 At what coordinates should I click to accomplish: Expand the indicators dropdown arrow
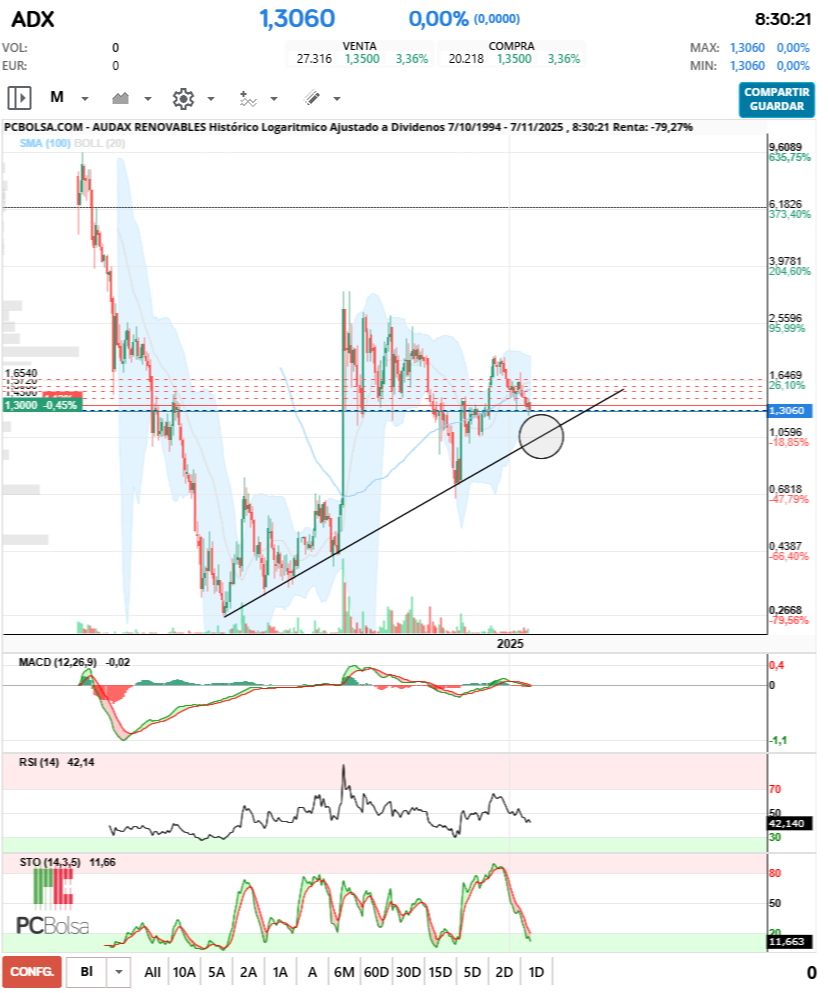[274, 99]
